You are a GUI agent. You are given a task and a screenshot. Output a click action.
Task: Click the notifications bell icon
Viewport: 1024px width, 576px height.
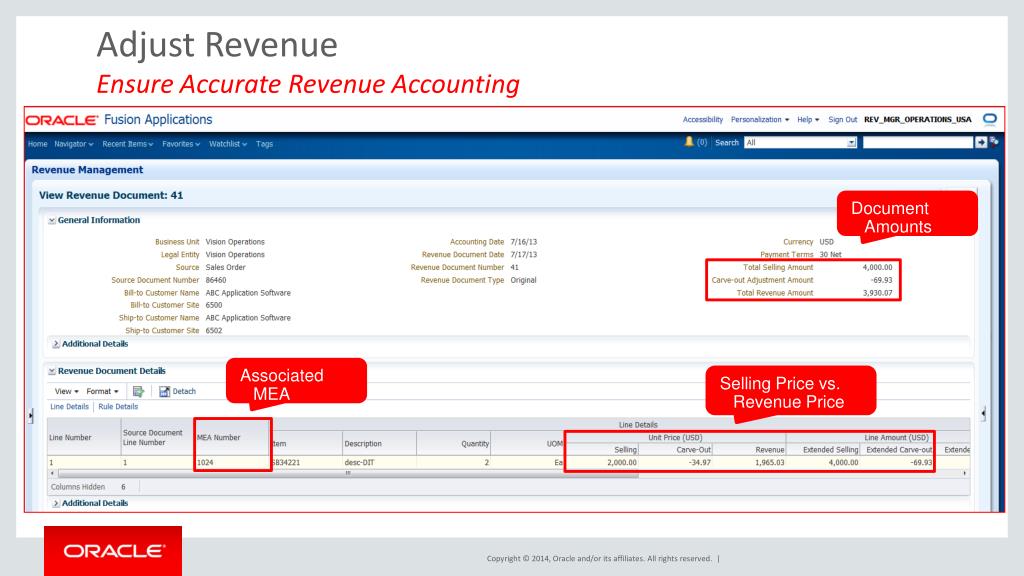(688, 142)
